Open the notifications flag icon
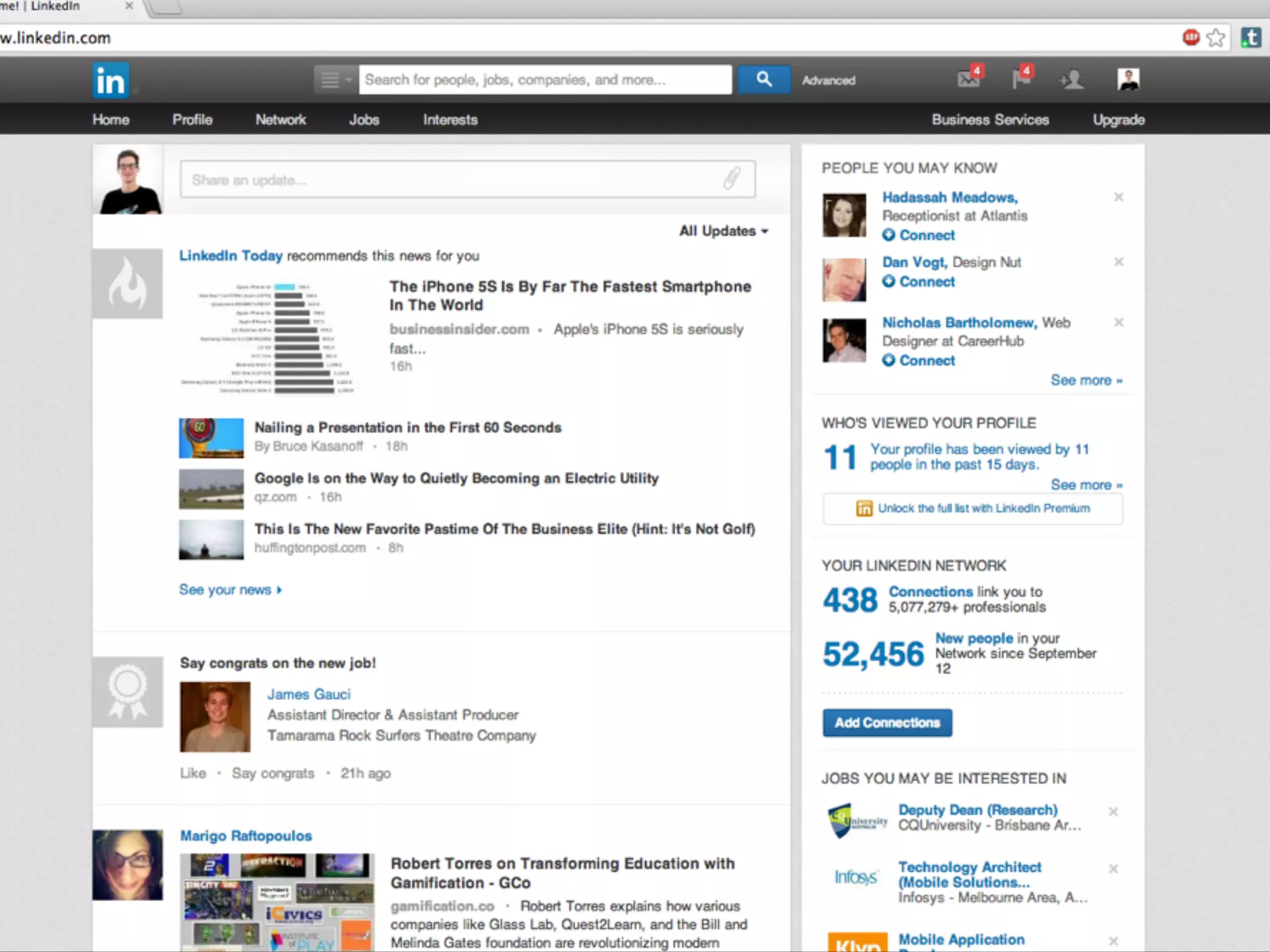This screenshot has height=952, width=1270. (1021, 79)
